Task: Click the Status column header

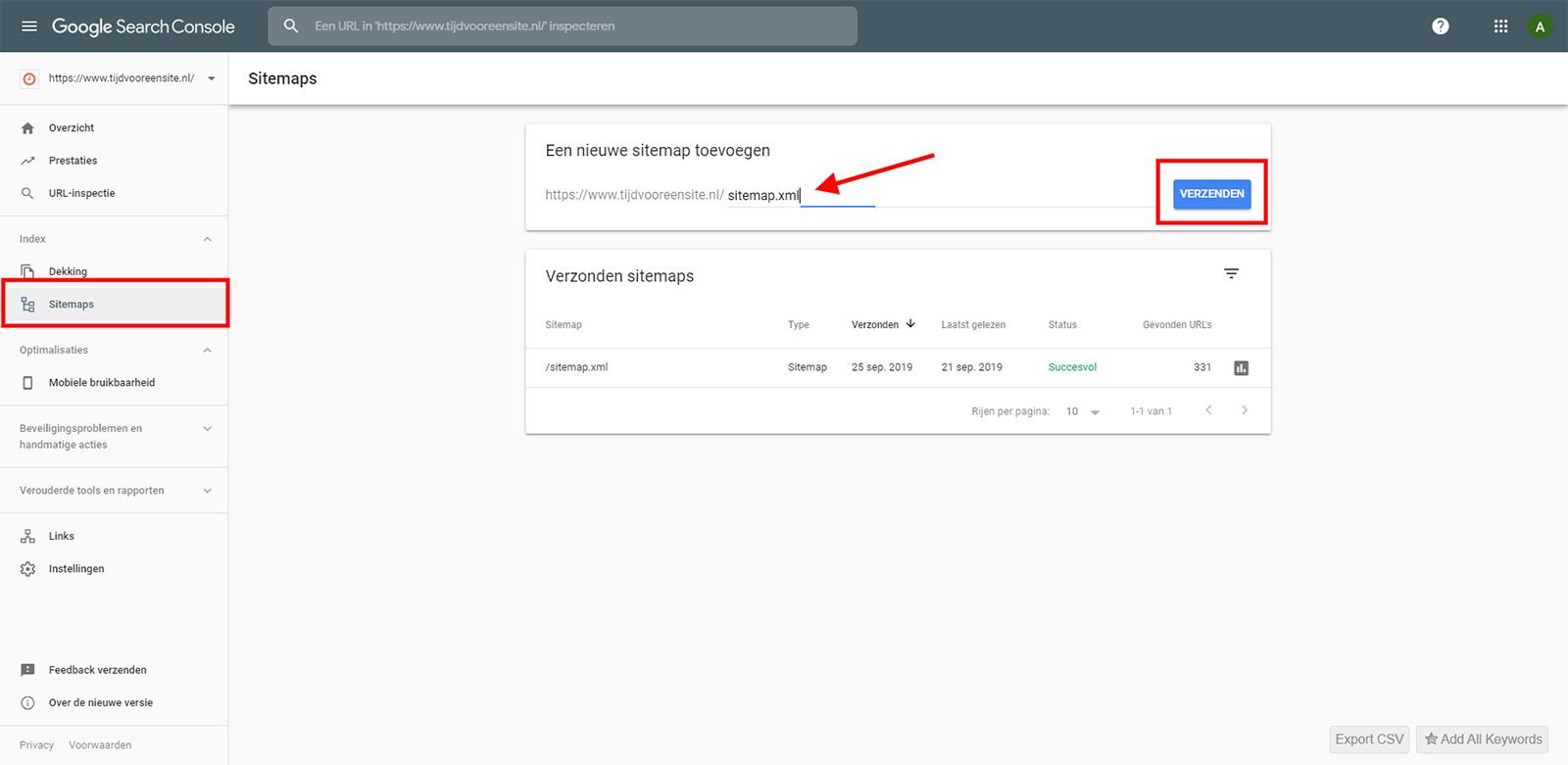Action: (x=1062, y=324)
